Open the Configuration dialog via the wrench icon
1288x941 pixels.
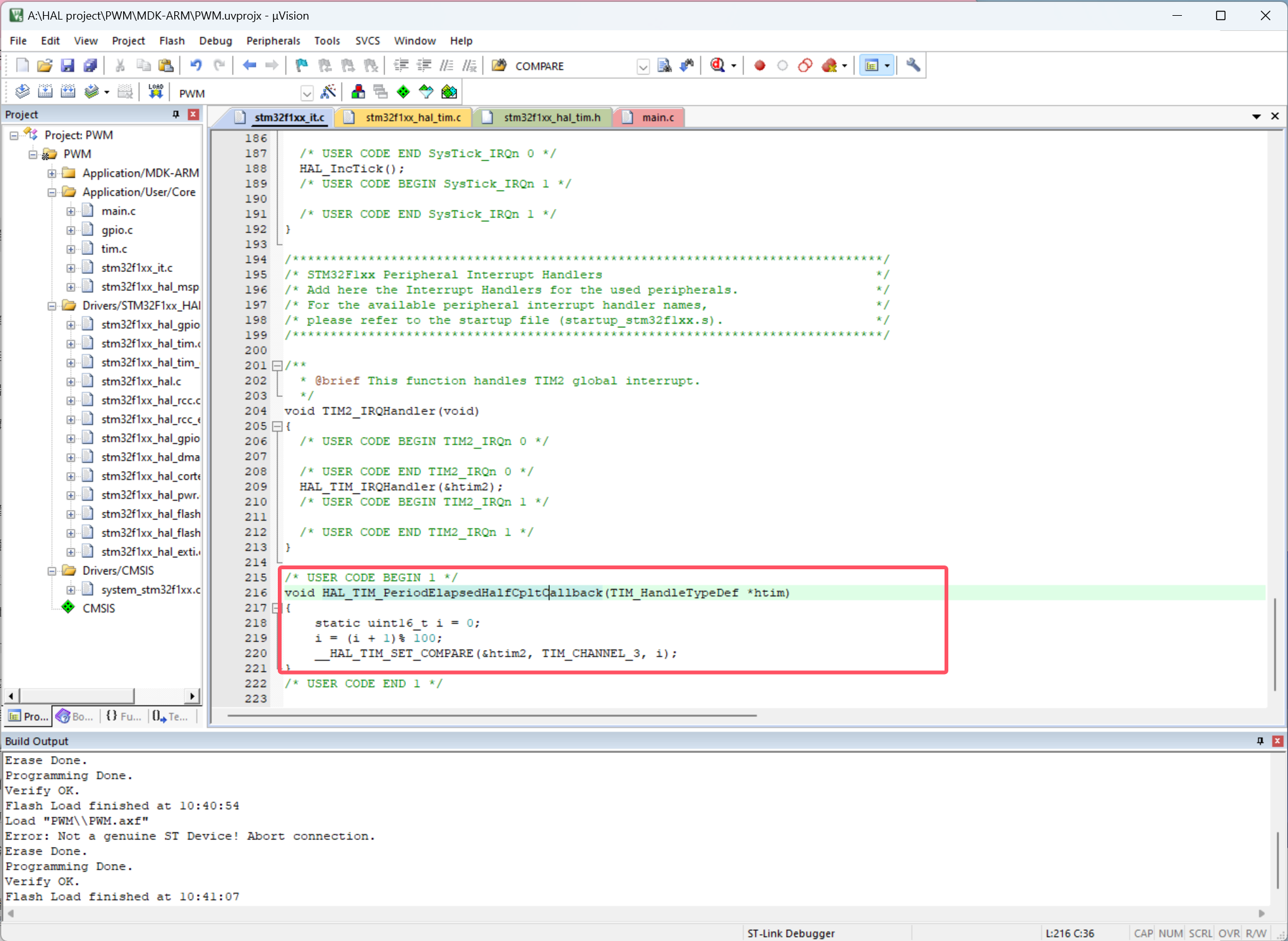pos(914,65)
